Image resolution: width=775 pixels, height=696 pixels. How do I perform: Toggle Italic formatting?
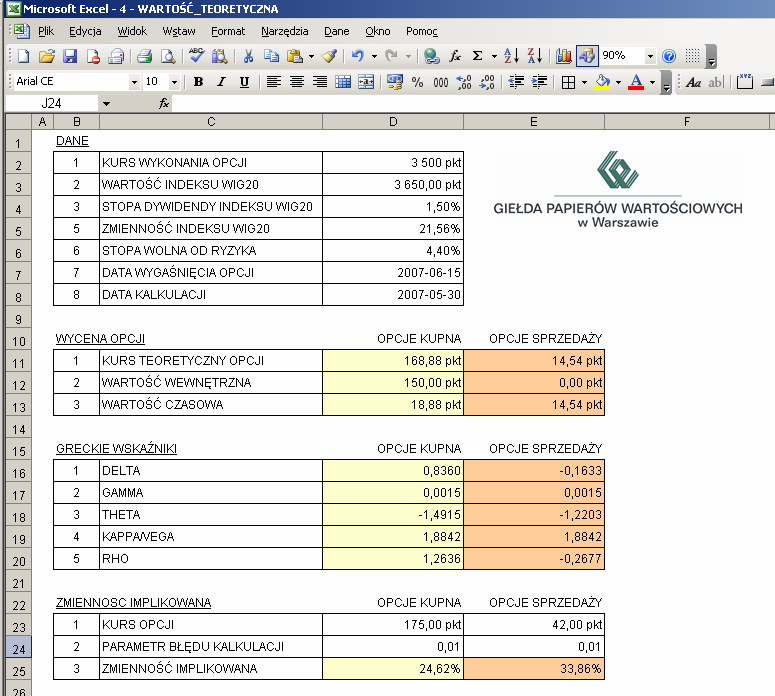[x=221, y=82]
